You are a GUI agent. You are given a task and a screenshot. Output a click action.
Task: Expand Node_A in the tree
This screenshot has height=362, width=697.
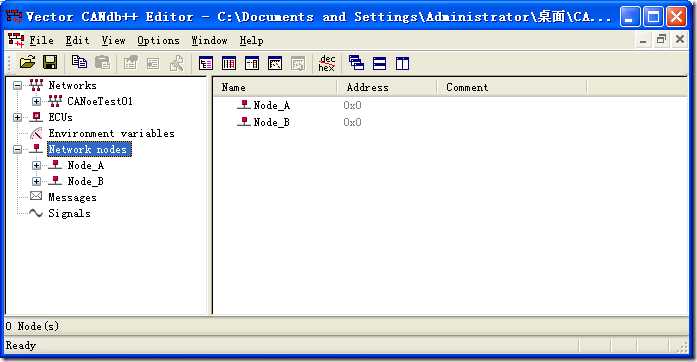click(36, 165)
